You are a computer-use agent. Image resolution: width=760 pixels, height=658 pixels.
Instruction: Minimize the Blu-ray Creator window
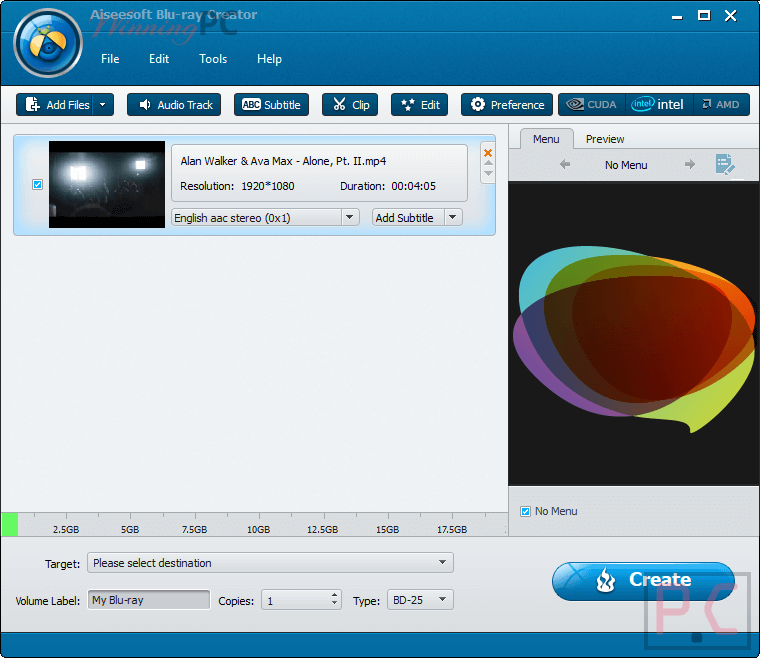point(677,16)
